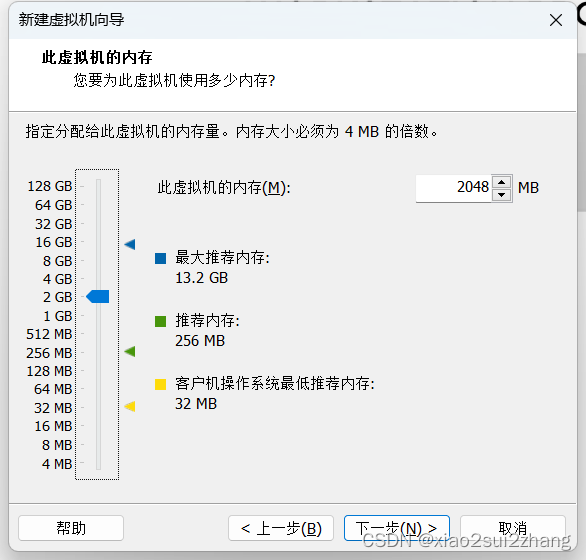
Task: Click the 32 MB value under 最低推荐内存
Action: [196, 404]
